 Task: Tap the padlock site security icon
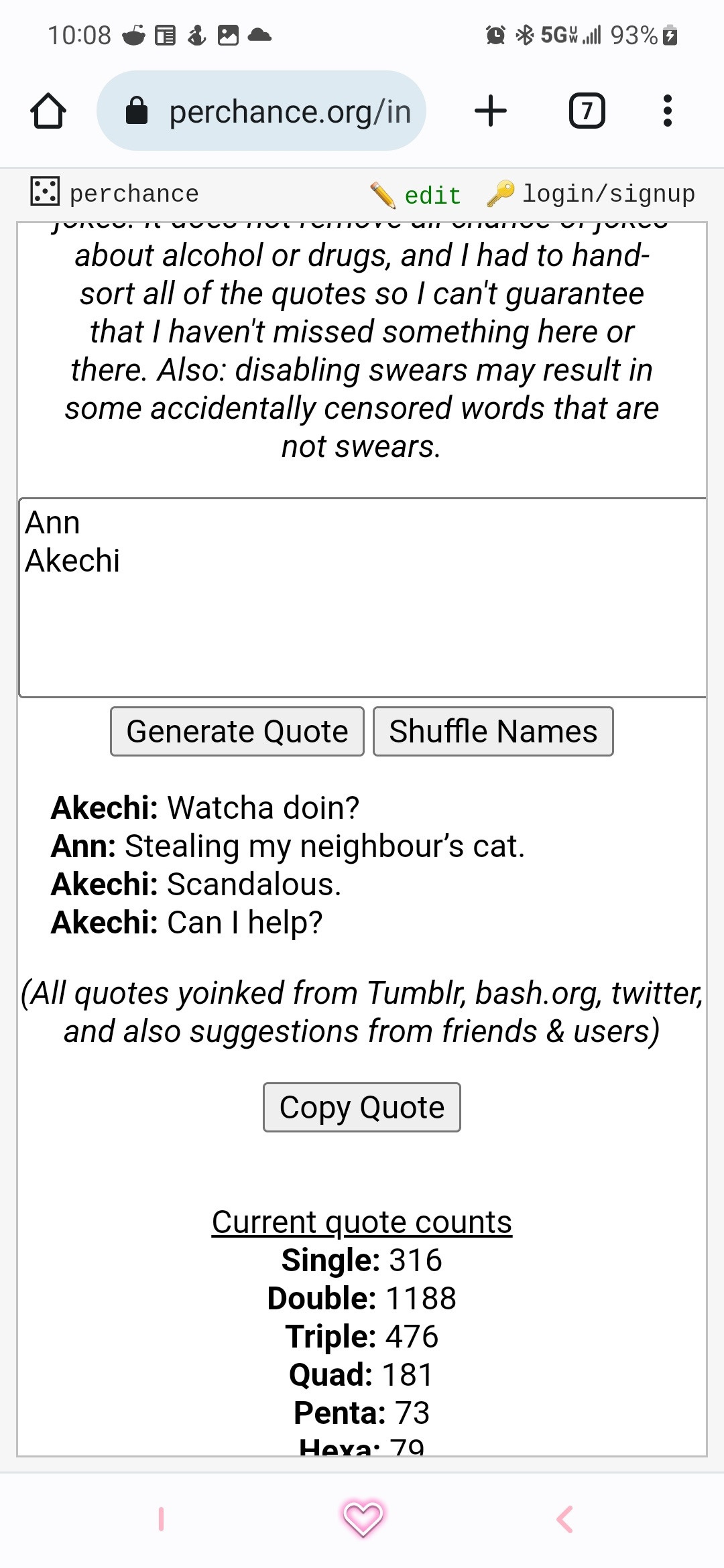(x=137, y=111)
